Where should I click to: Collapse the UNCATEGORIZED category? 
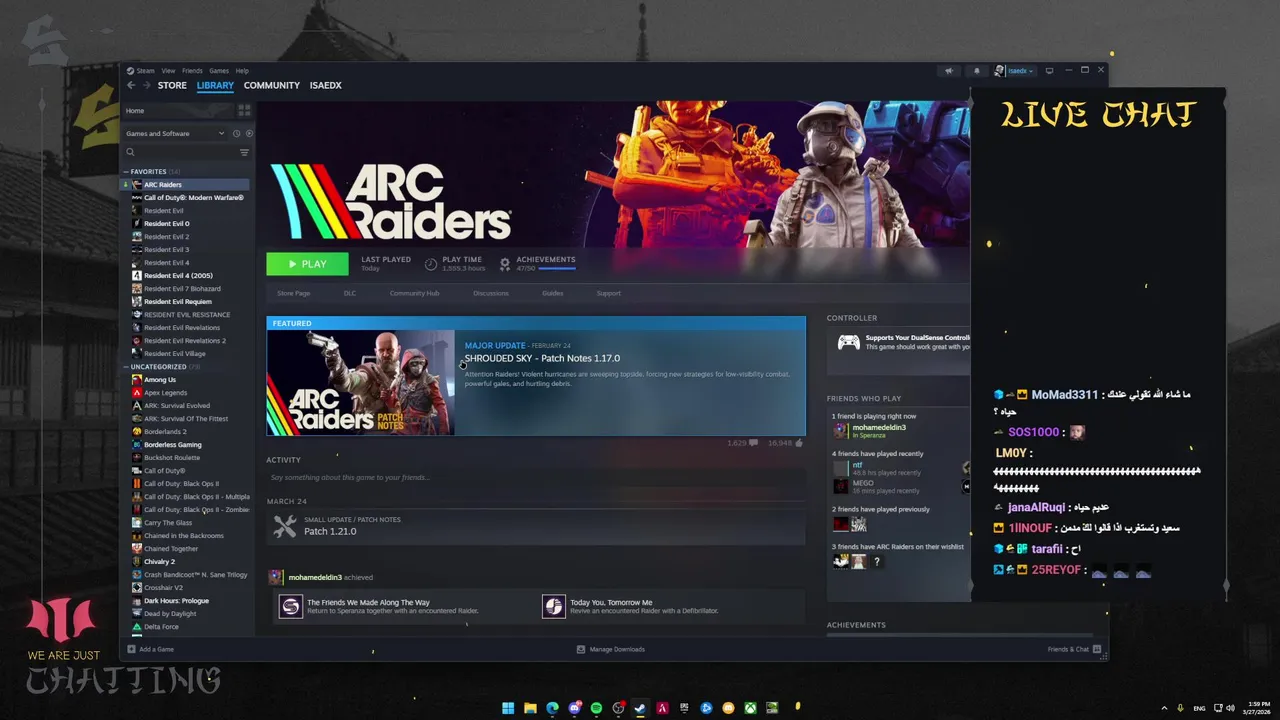point(127,367)
